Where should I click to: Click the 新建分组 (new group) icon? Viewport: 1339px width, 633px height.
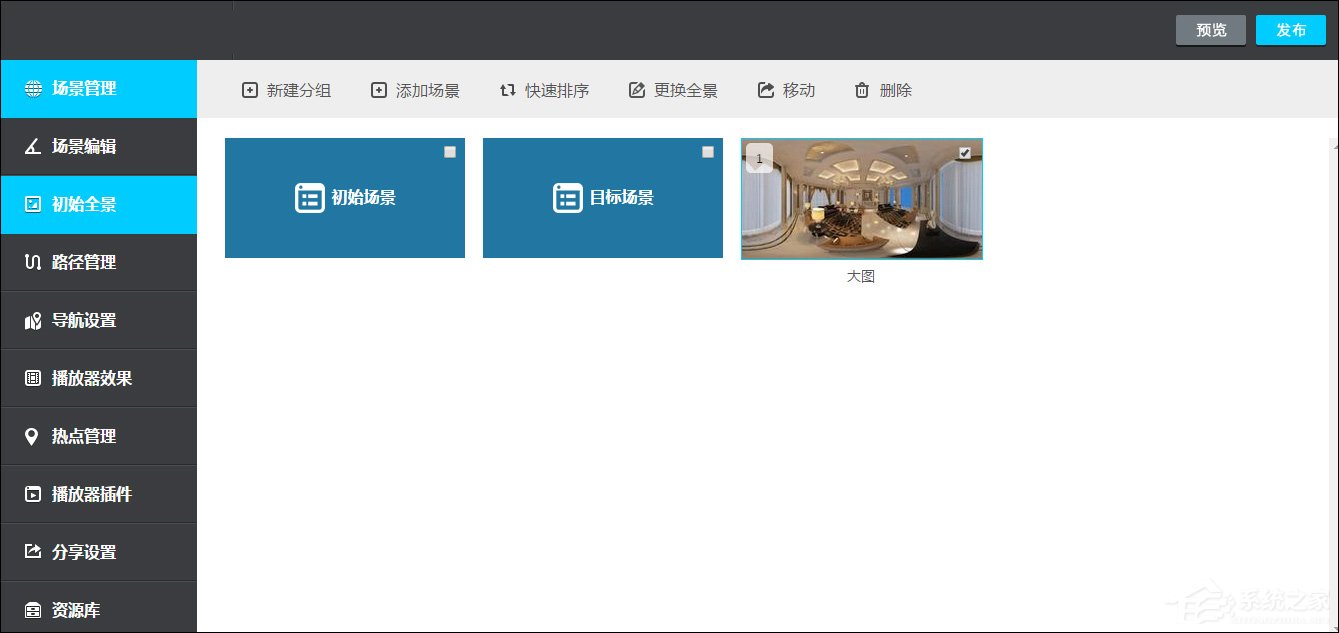249,89
